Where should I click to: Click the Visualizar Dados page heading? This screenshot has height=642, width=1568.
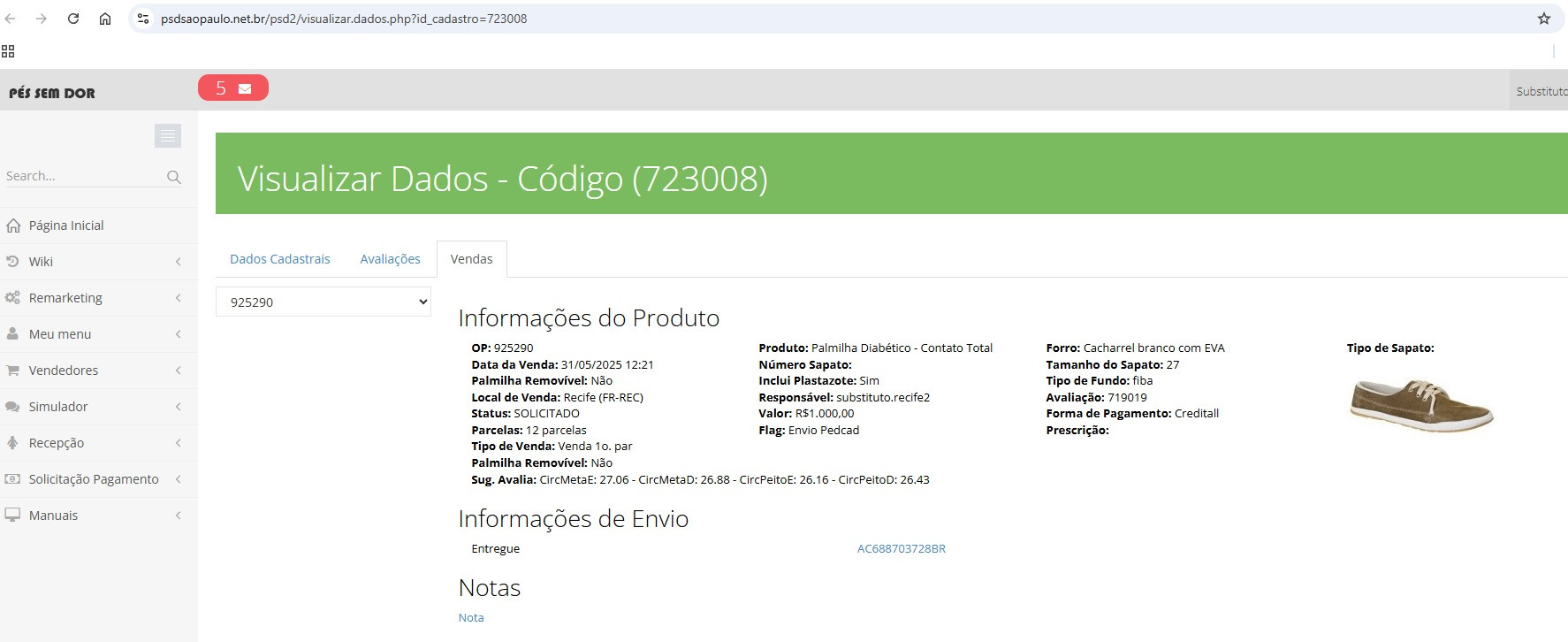502,179
